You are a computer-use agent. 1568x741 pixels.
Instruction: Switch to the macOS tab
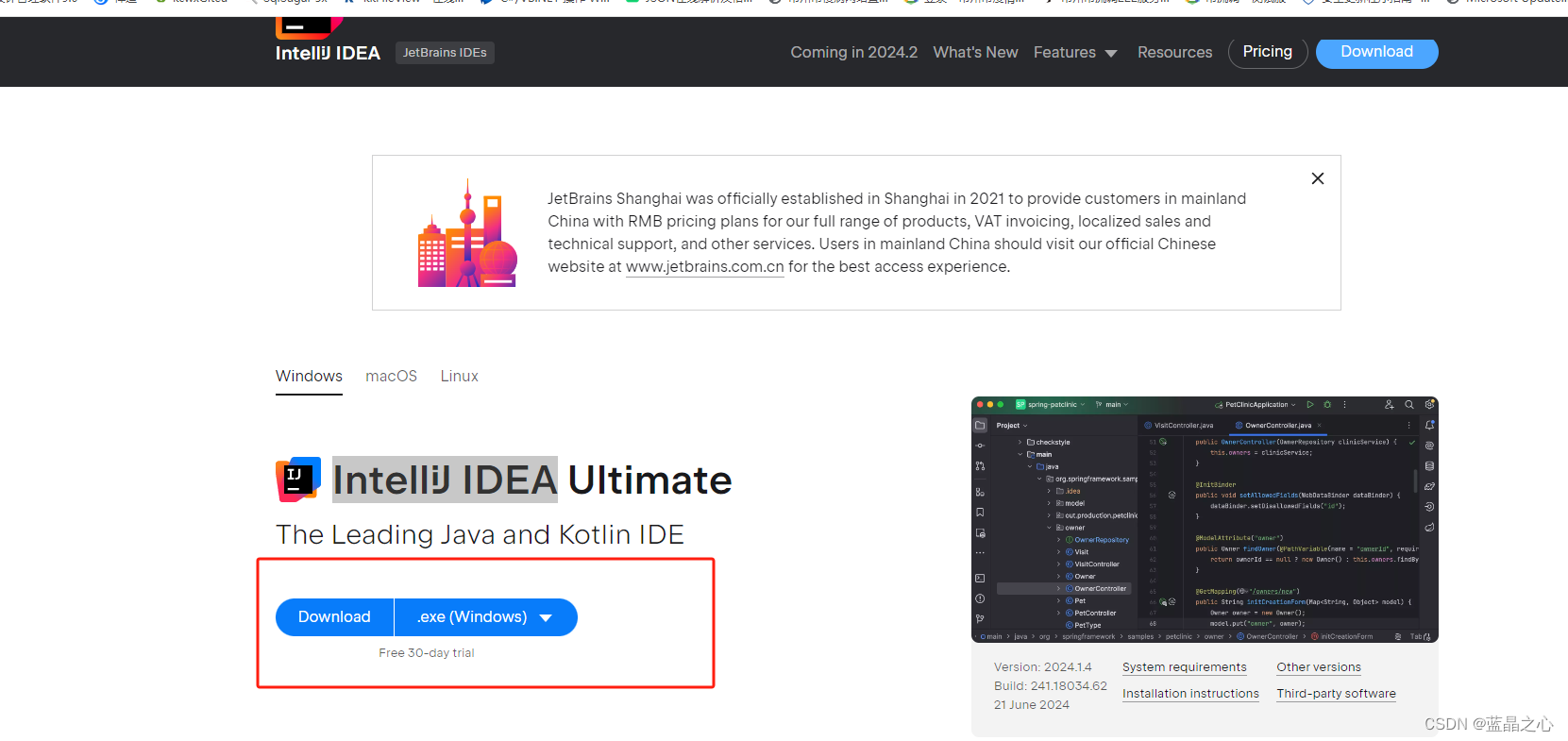(x=391, y=377)
